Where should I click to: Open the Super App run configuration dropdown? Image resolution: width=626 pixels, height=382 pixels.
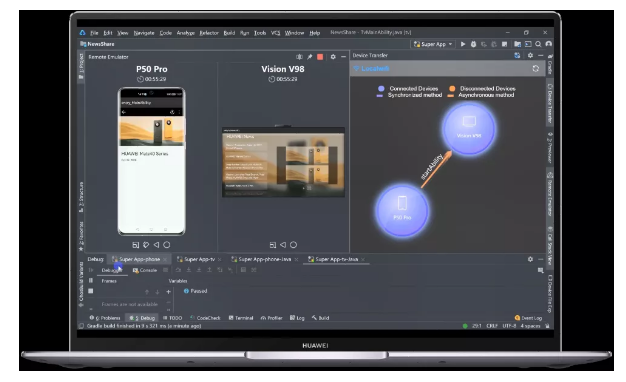[433, 44]
